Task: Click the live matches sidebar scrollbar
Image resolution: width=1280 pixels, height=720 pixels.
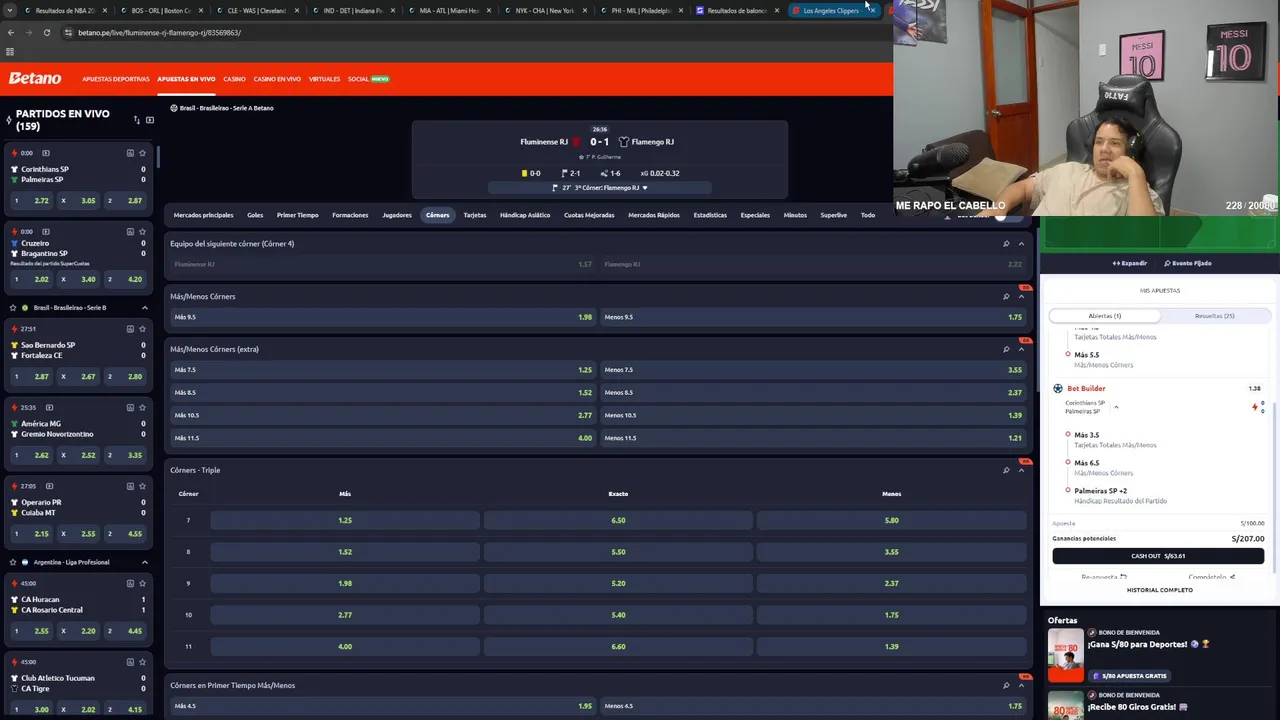Action: click(158, 157)
